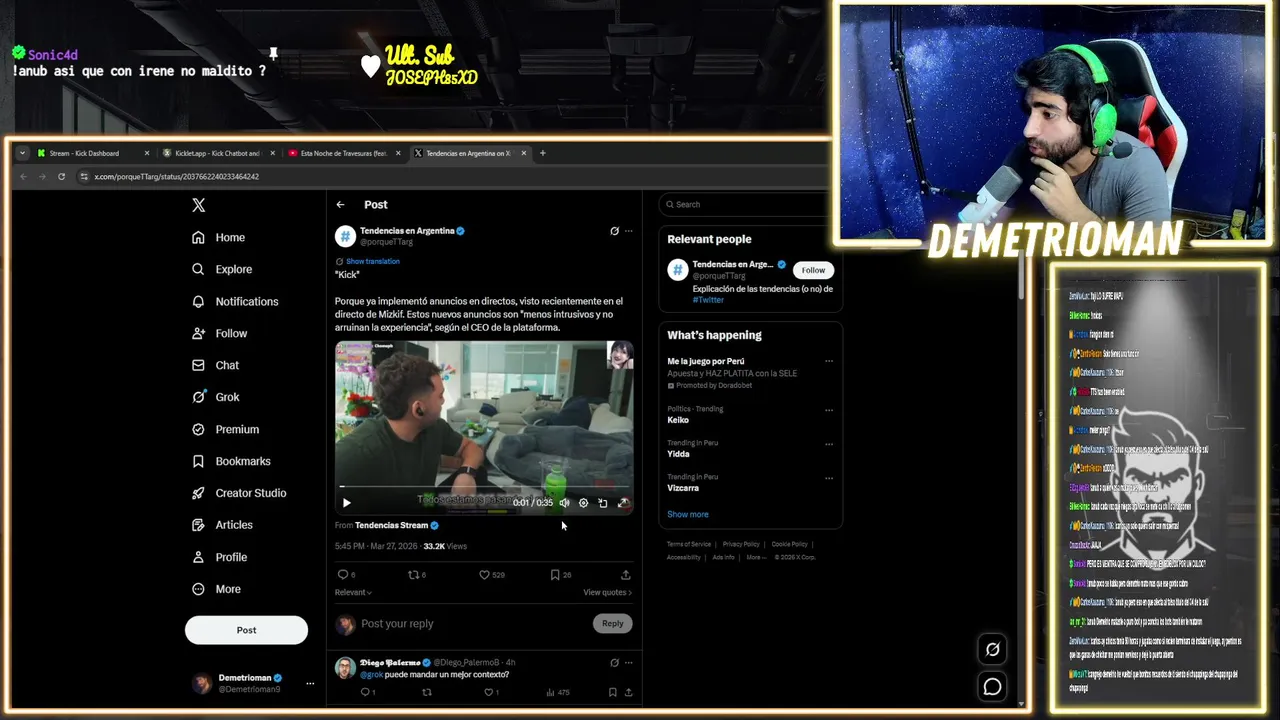The height and width of the screenshot is (720, 1280).
Task: Click the Grok icon on main post
Action: click(614, 231)
